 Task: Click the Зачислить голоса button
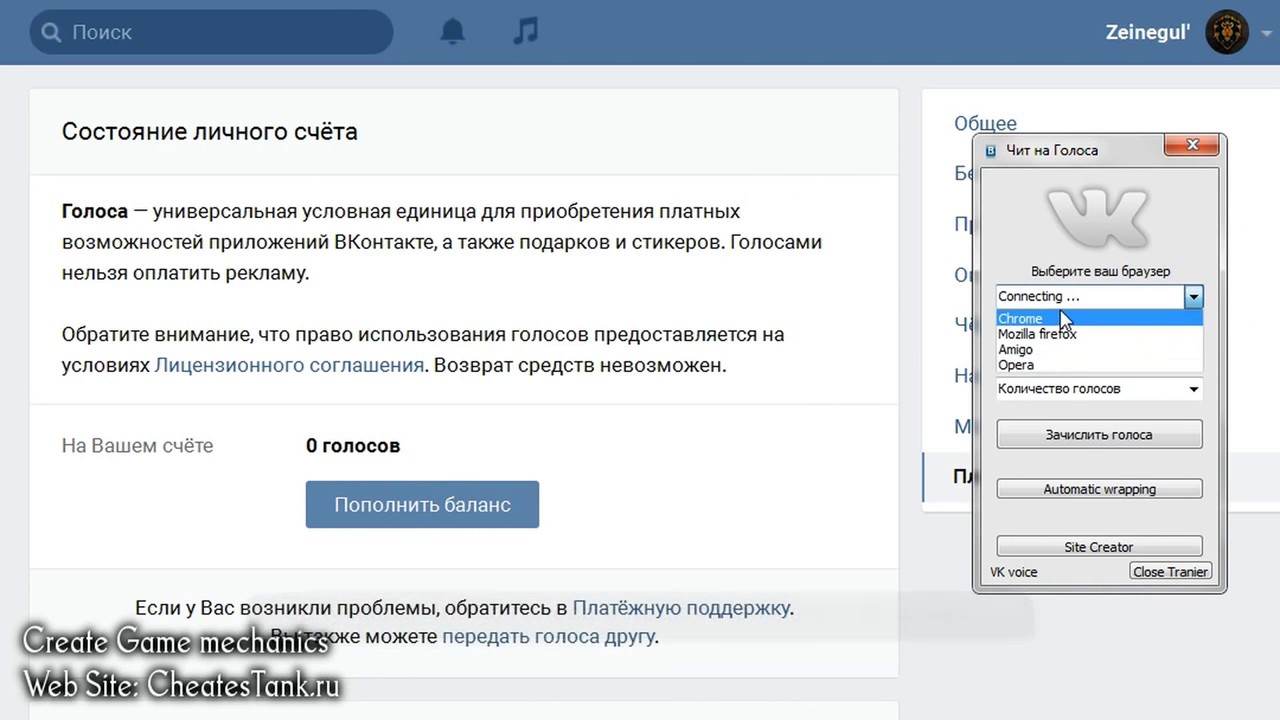point(1099,435)
